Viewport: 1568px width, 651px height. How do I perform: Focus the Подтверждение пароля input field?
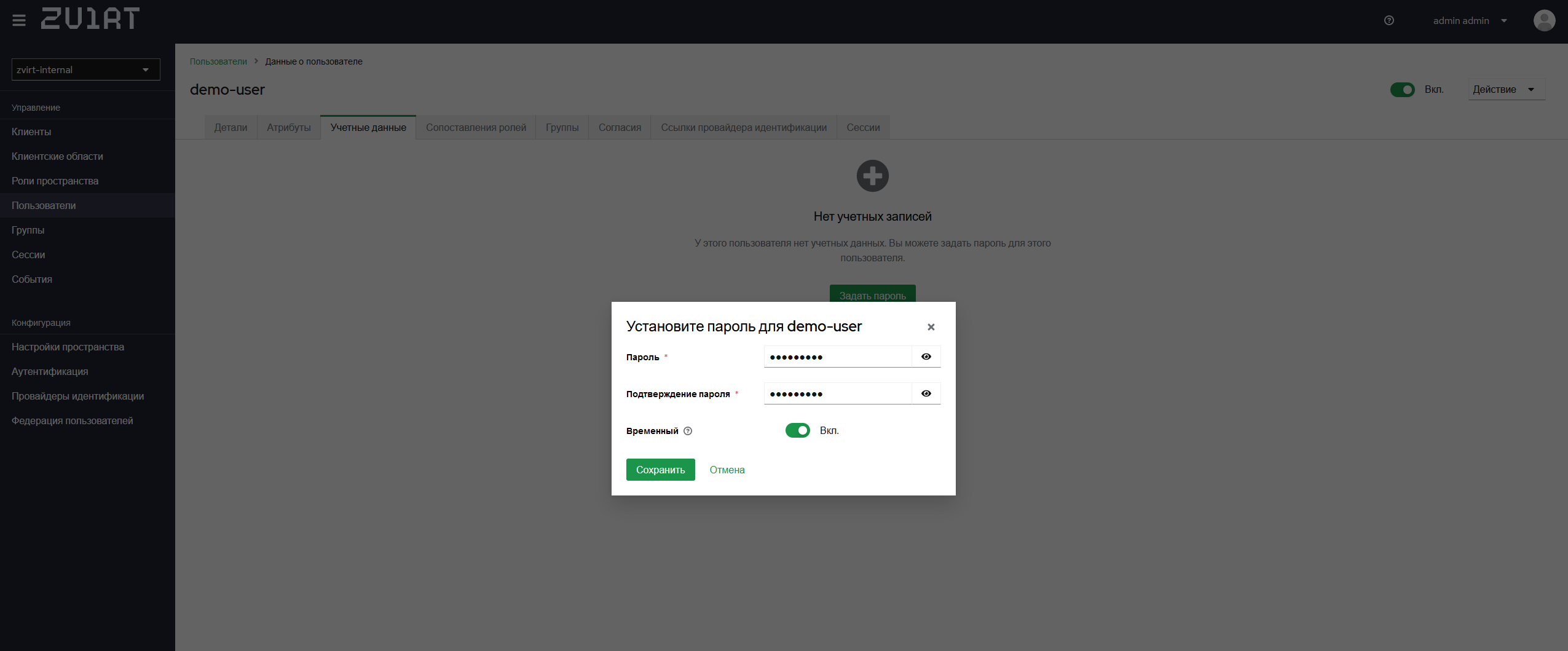coord(837,393)
